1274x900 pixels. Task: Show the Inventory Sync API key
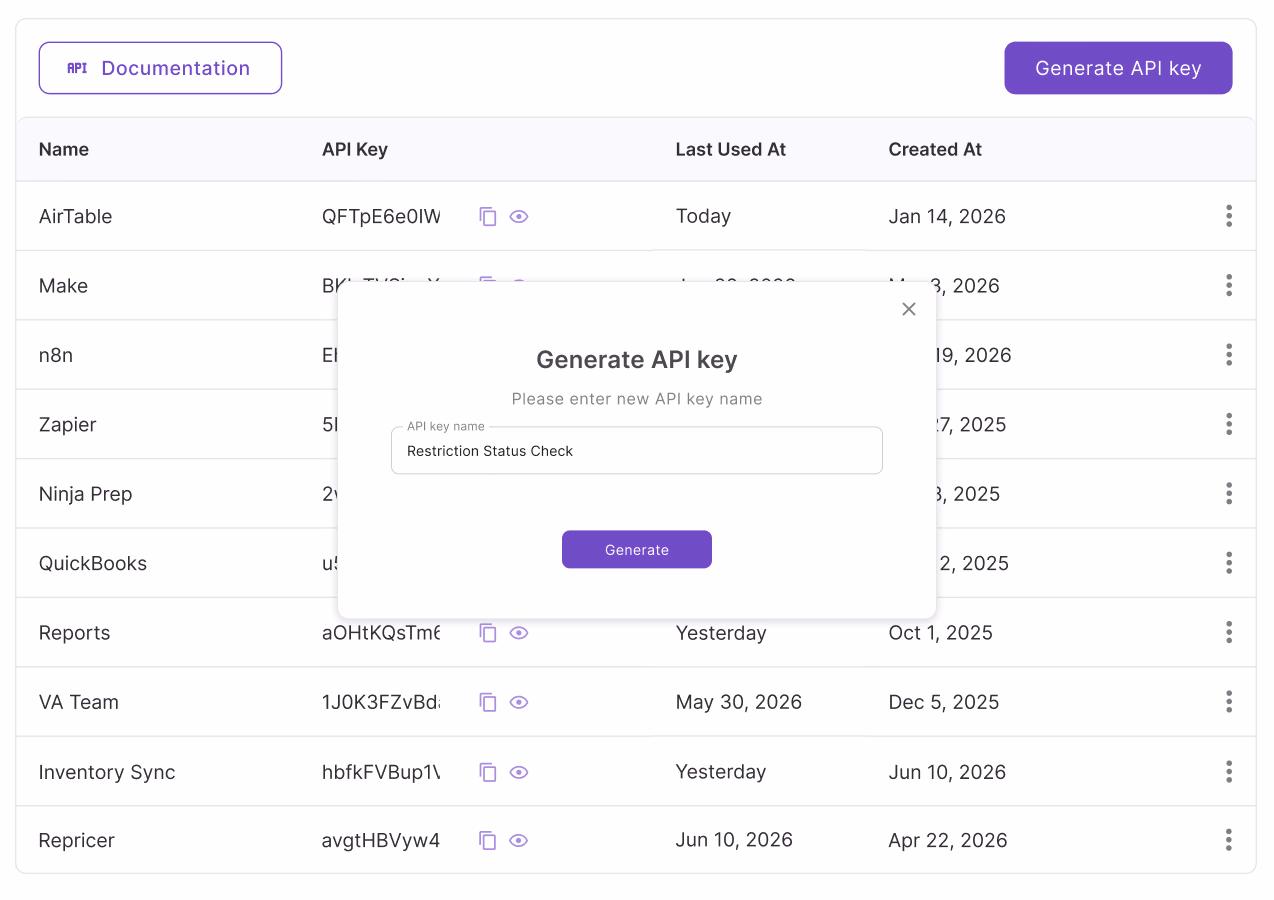click(518, 772)
